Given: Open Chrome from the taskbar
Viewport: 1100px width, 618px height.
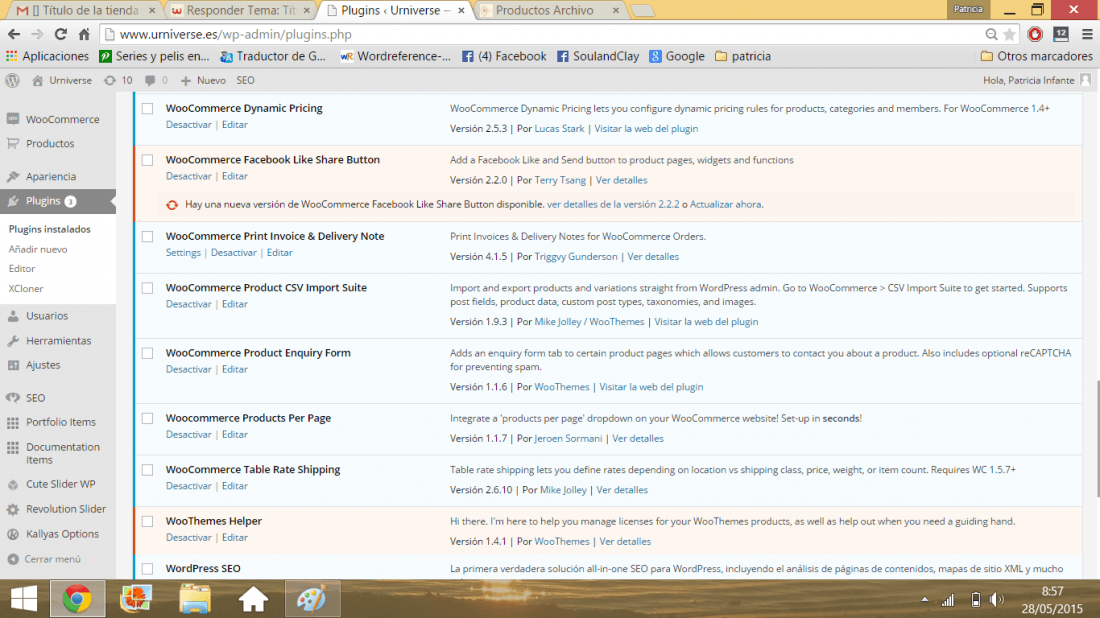Looking at the screenshot, I should (77, 598).
